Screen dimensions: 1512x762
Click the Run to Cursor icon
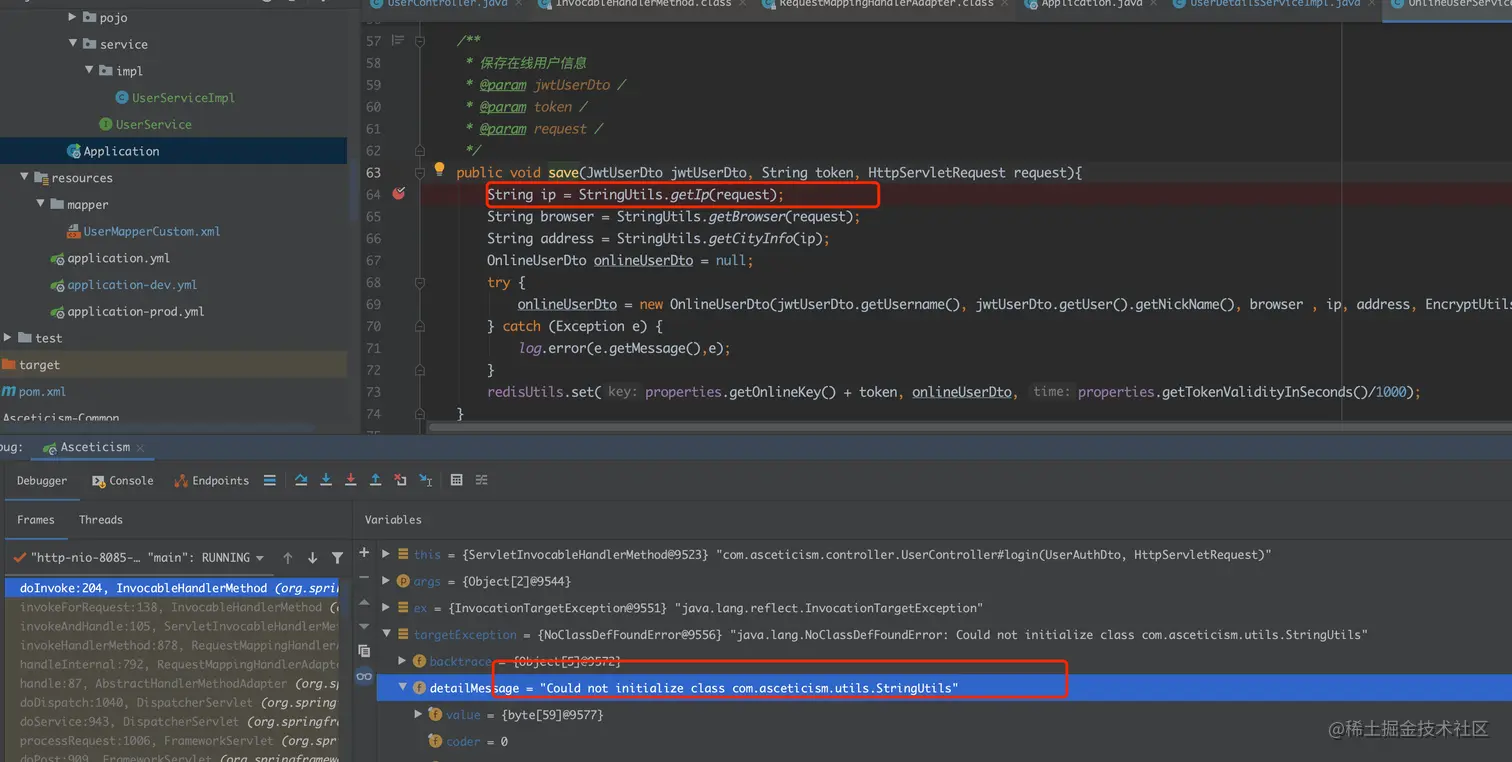[x=425, y=480]
